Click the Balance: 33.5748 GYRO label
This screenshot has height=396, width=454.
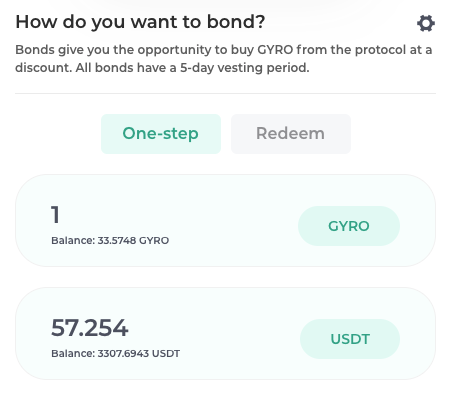[110, 240]
